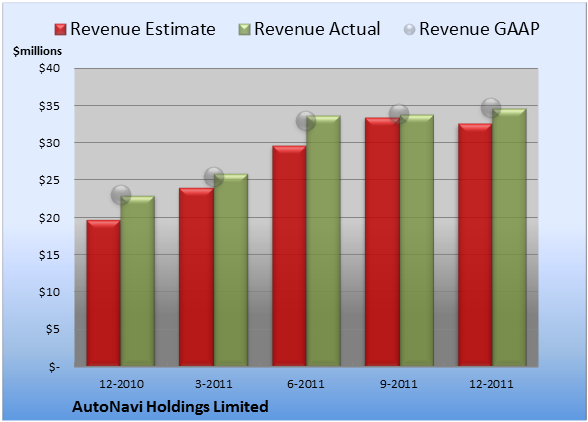588x422 pixels.
Task: Click the GAAP sphere marker above 9-2011
Action: pos(399,114)
